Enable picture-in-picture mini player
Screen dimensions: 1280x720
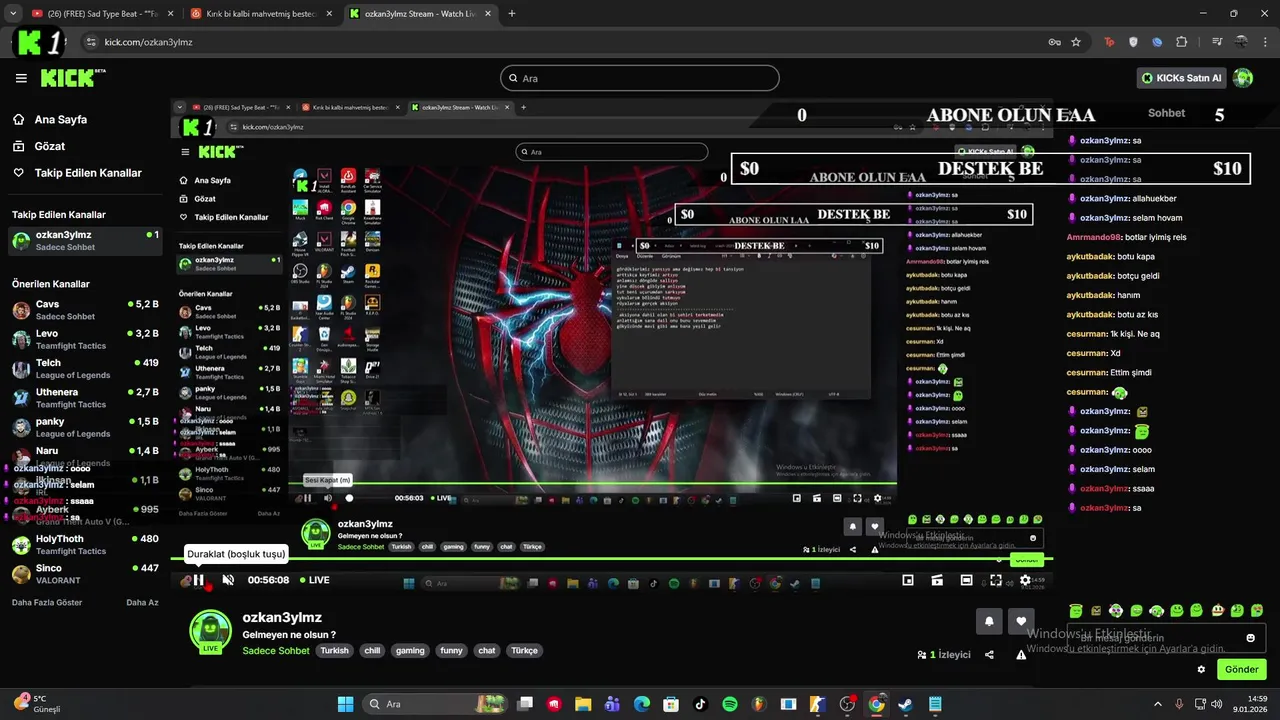(x=908, y=580)
